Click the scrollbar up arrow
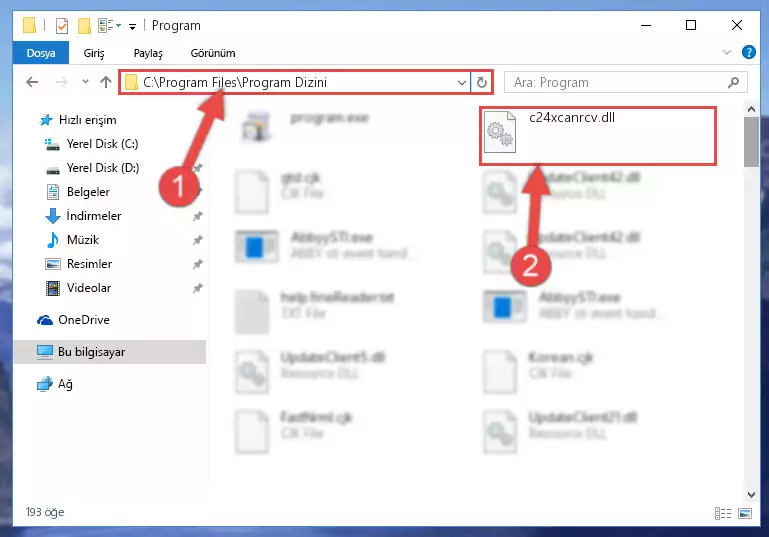Image resolution: width=769 pixels, height=537 pixels. click(x=751, y=109)
